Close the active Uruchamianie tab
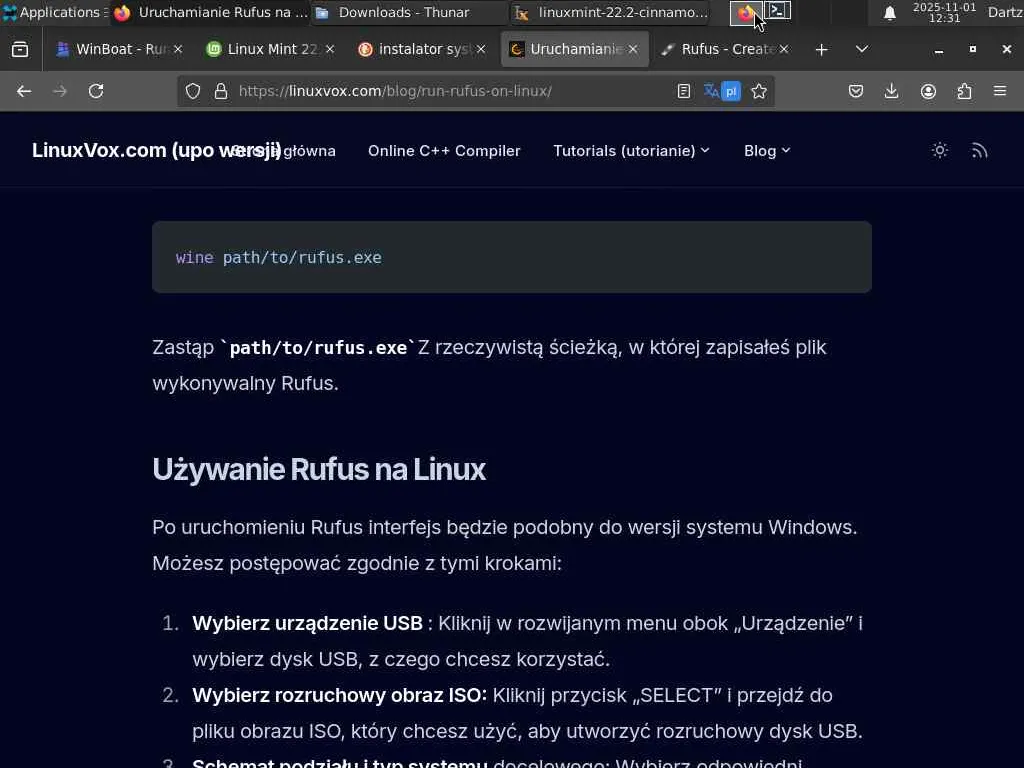The image size is (1024, 768). [633, 49]
